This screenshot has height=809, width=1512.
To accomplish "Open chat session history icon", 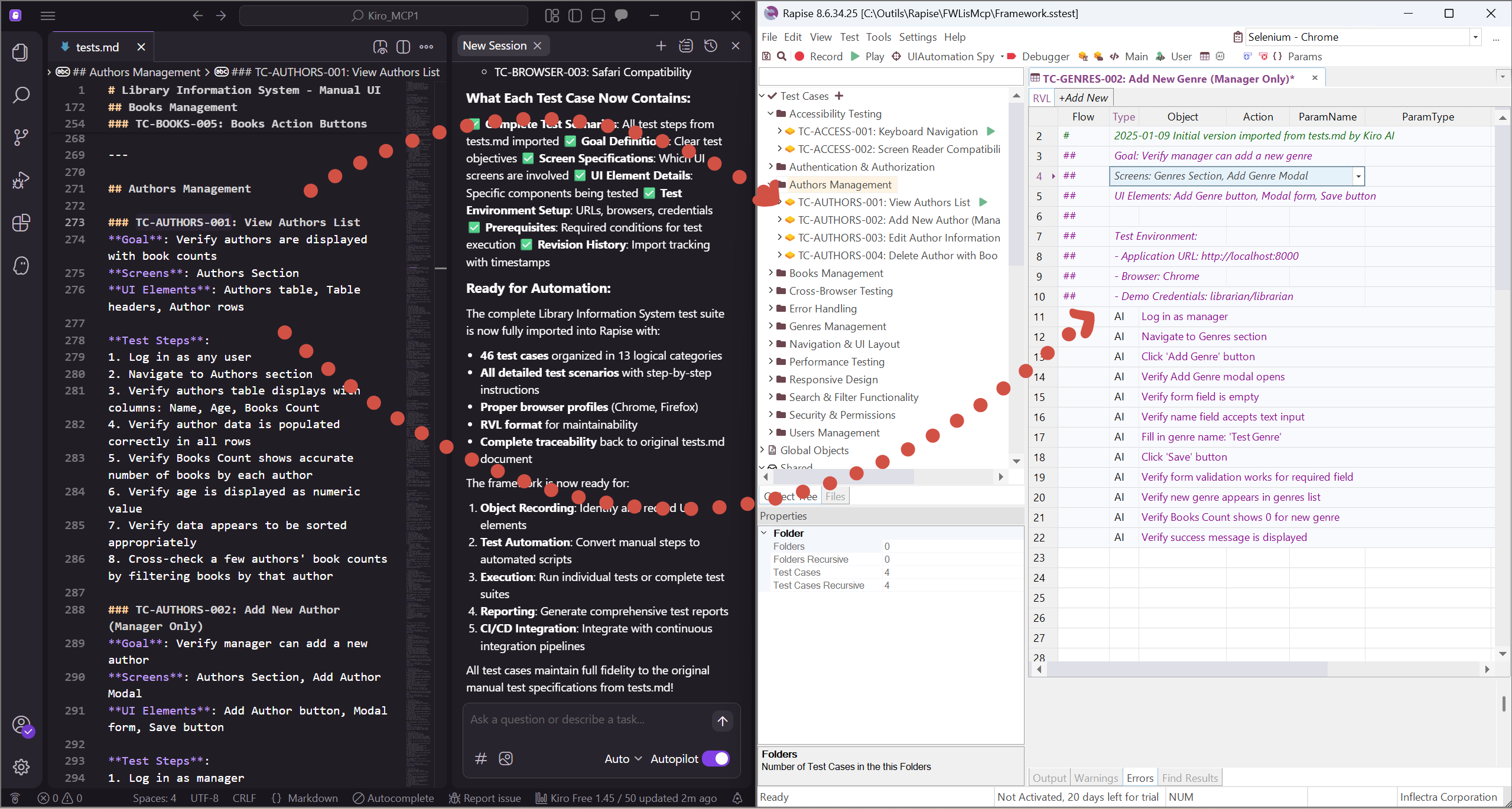I will [x=711, y=46].
